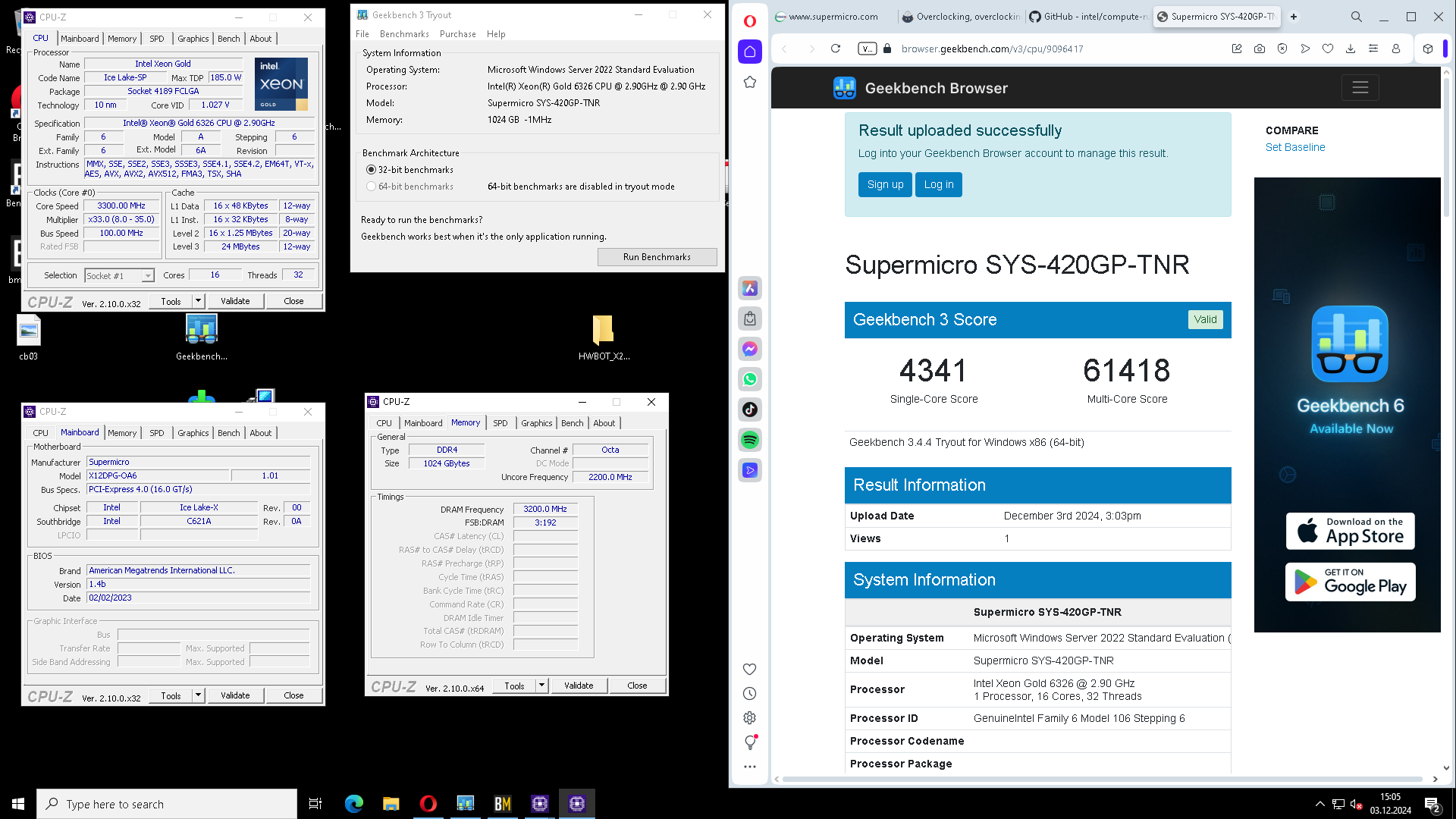Open TikTok in Opera sidebar
1456x819 pixels.
point(749,409)
